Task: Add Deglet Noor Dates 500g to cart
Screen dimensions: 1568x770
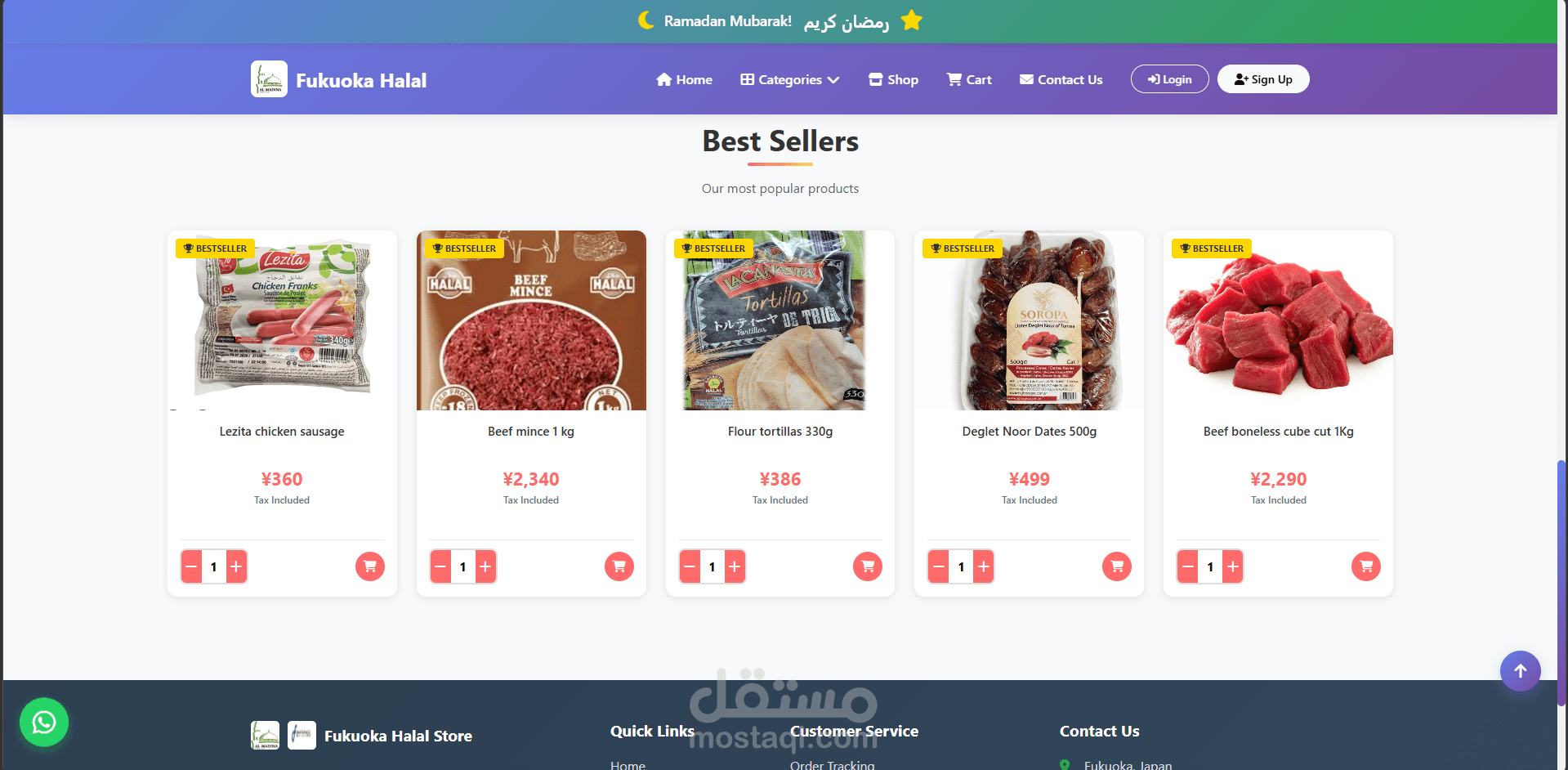Action: click(1117, 566)
